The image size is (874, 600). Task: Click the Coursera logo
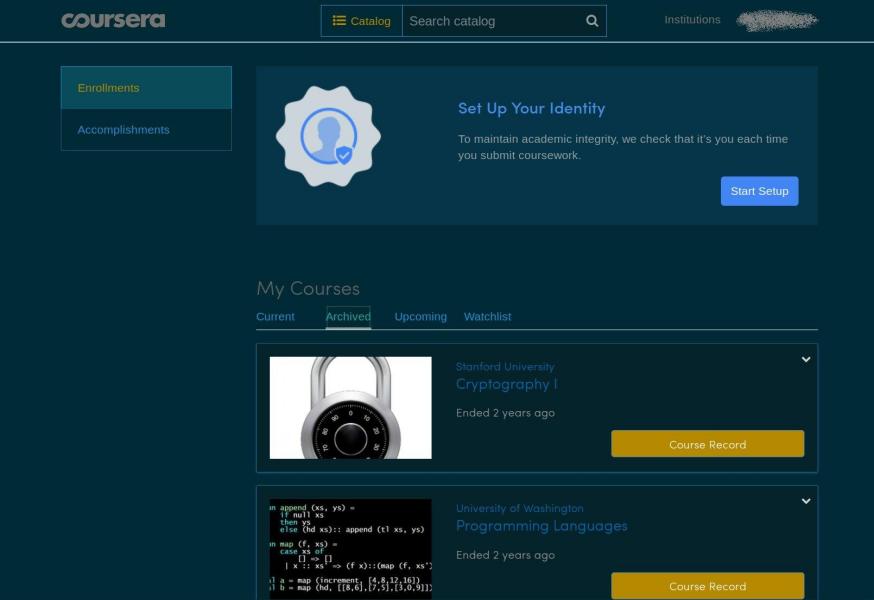[113, 20]
